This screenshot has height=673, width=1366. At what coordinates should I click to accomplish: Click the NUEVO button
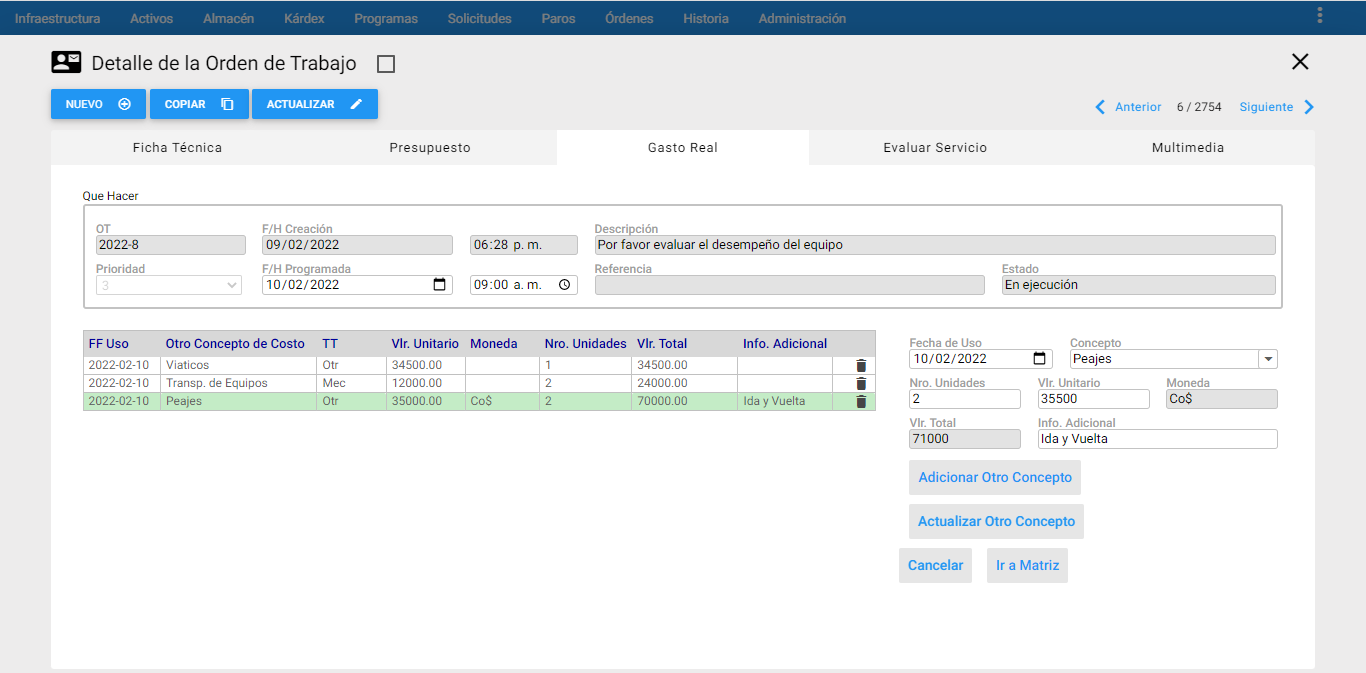98,104
